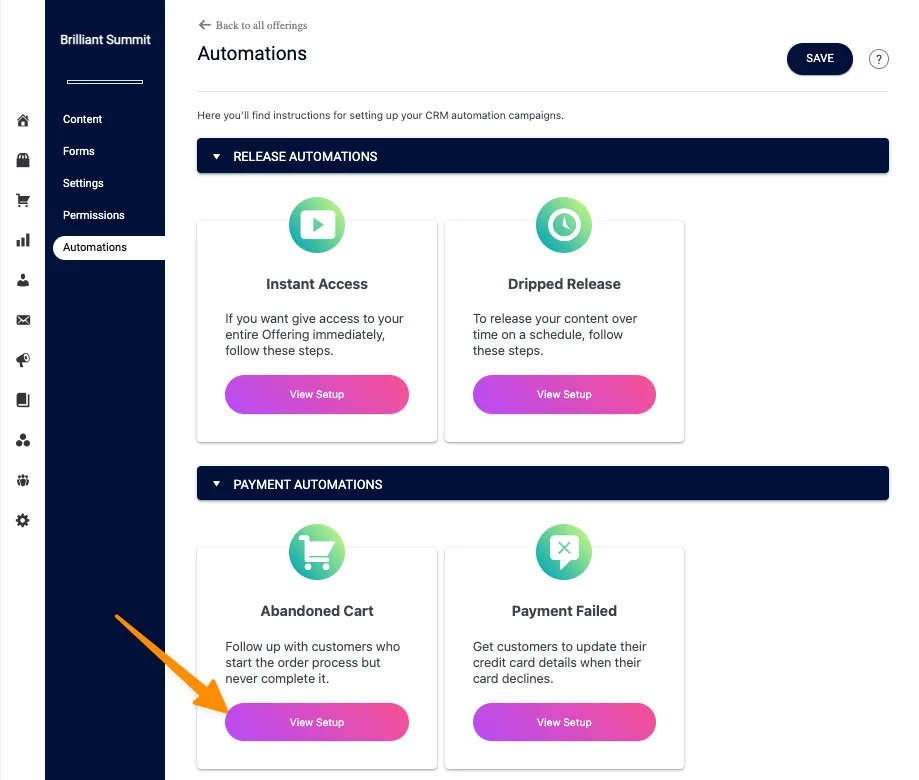Open the Home icon in left rail
This screenshot has width=919, height=780.
23,121
